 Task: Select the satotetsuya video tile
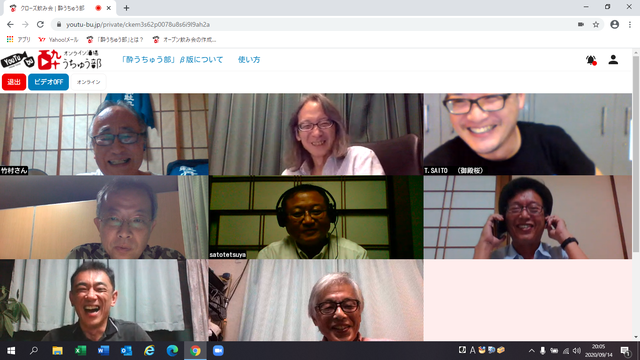[316, 217]
